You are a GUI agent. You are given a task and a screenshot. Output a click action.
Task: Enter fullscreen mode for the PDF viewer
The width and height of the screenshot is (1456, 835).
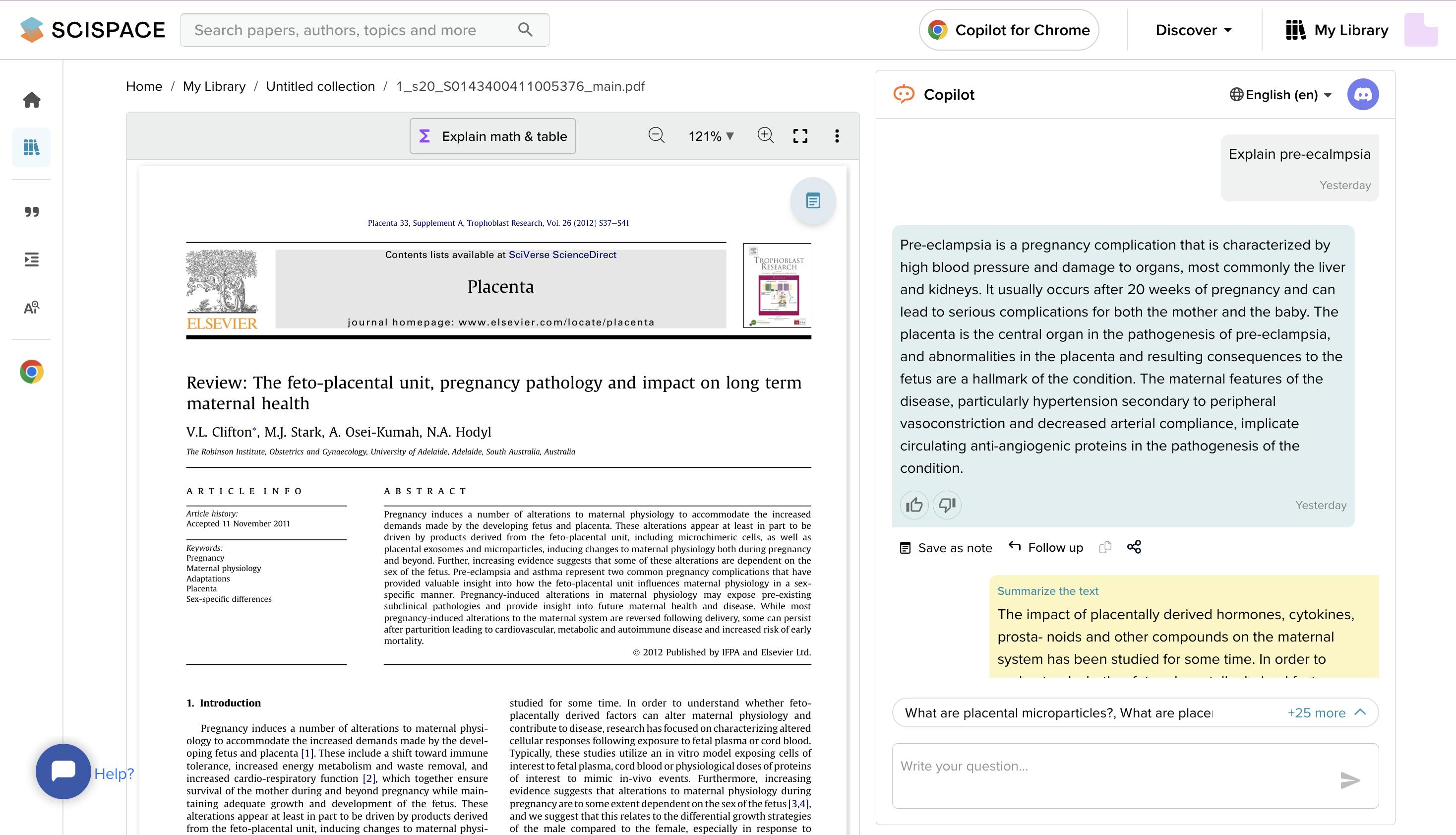point(800,136)
